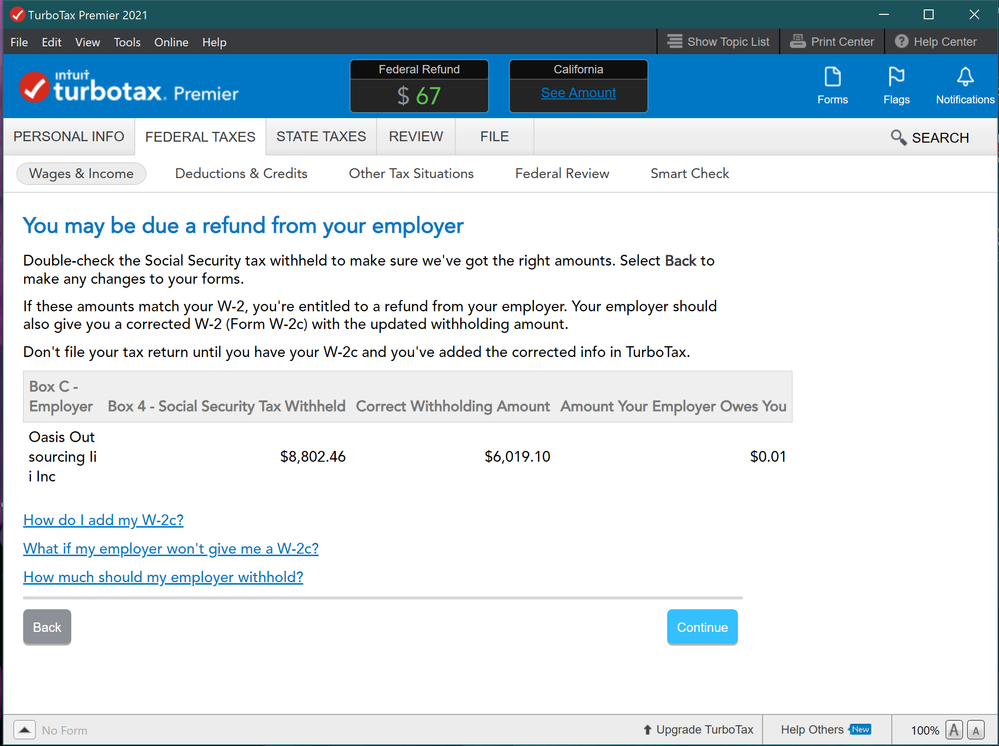Open Federal Review subtab
This screenshot has height=746, width=999.
click(x=562, y=174)
